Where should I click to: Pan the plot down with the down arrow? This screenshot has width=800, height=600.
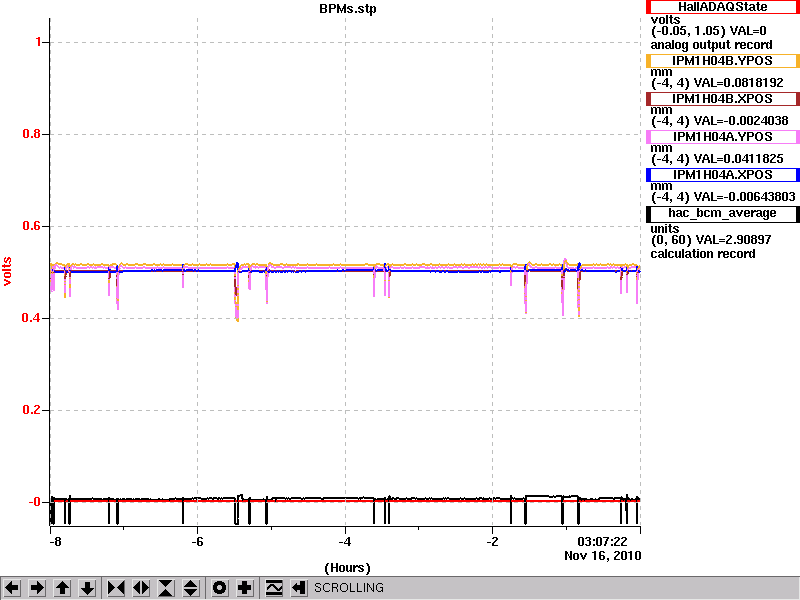pyautogui.click(x=87, y=588)
